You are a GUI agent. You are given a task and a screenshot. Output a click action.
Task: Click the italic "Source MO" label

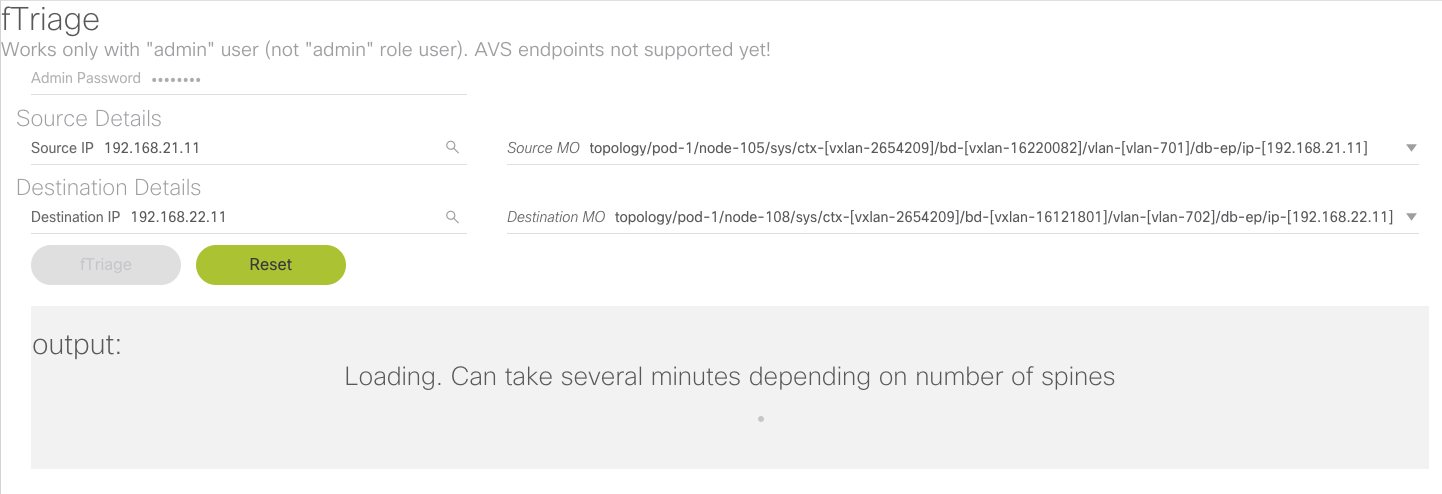pos(543,148)
